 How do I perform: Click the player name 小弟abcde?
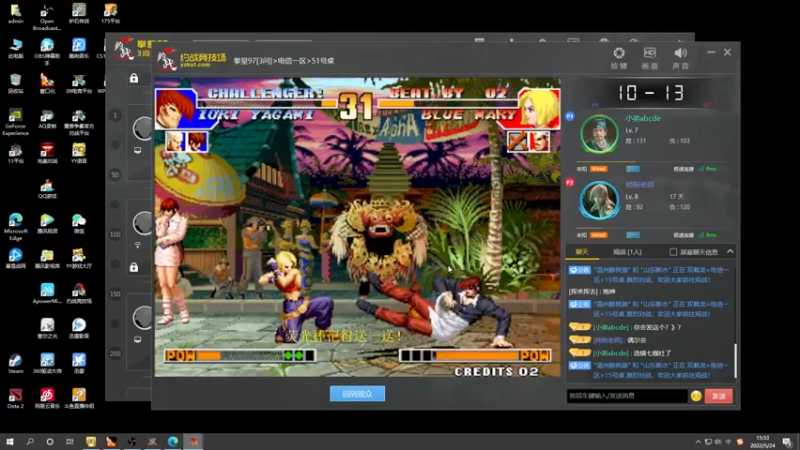643,118
